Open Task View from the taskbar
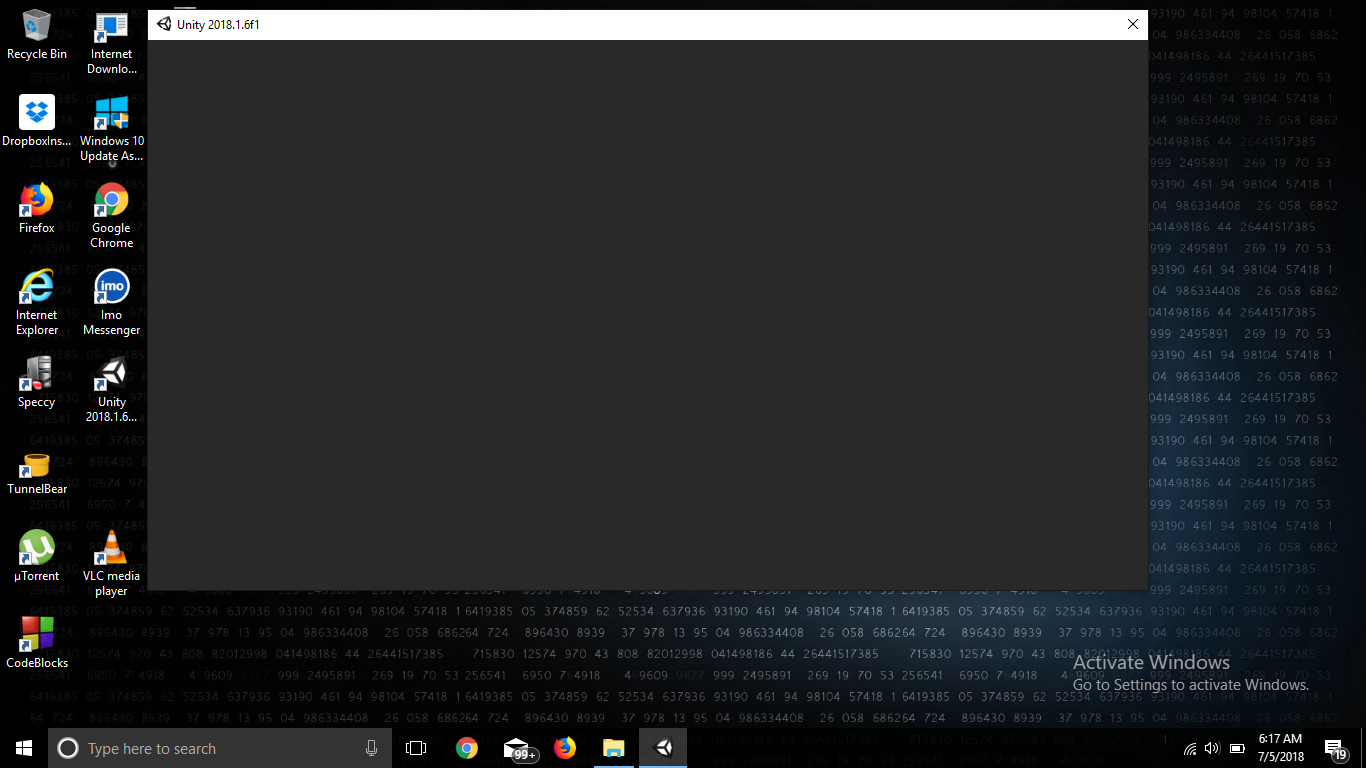 tap(416, 748)
